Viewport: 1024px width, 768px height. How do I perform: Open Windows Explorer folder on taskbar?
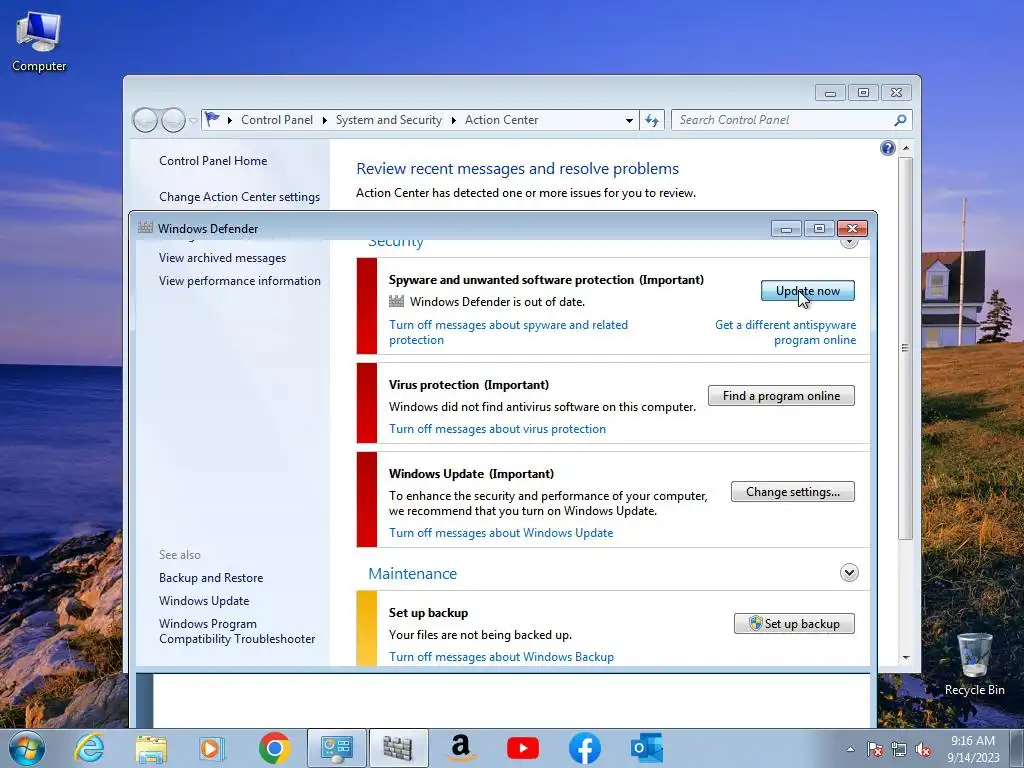151,748
